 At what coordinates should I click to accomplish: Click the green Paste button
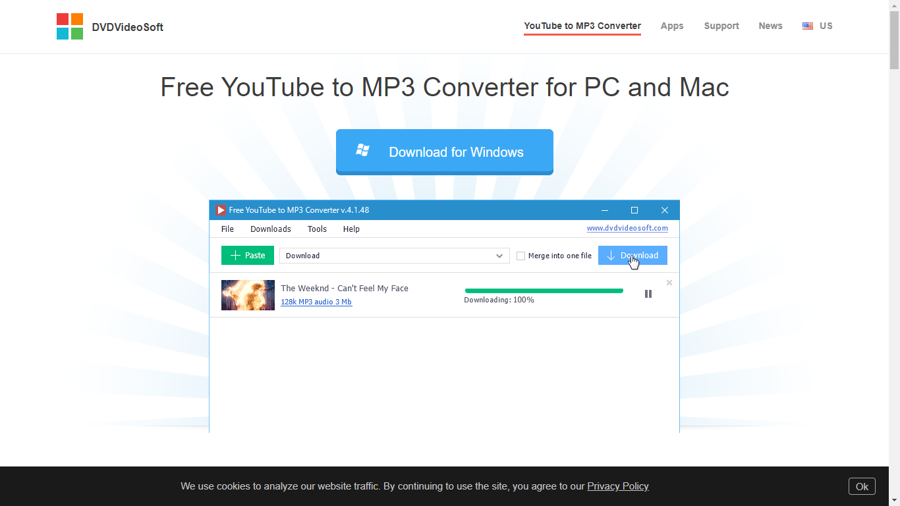[x=247, y=255]
